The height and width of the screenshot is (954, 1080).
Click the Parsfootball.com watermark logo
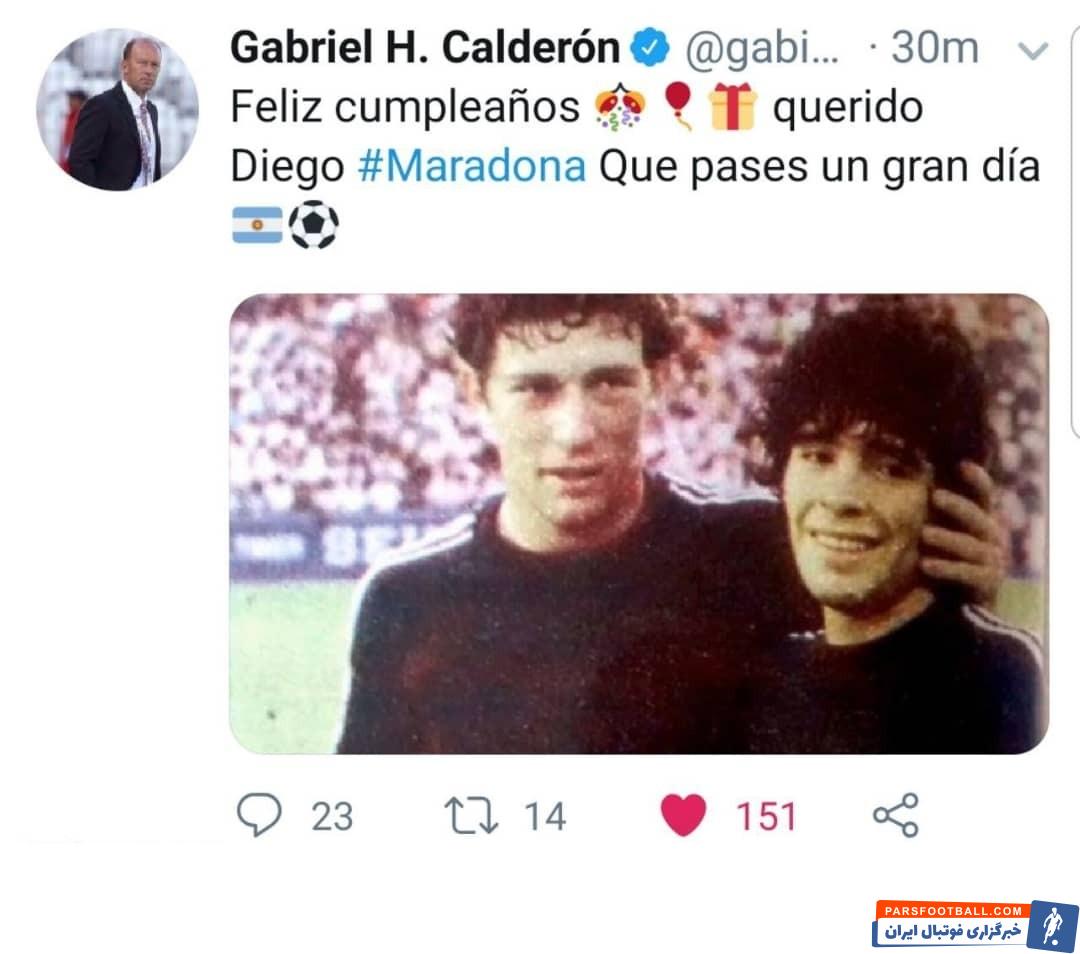click(x=976, y=925)
